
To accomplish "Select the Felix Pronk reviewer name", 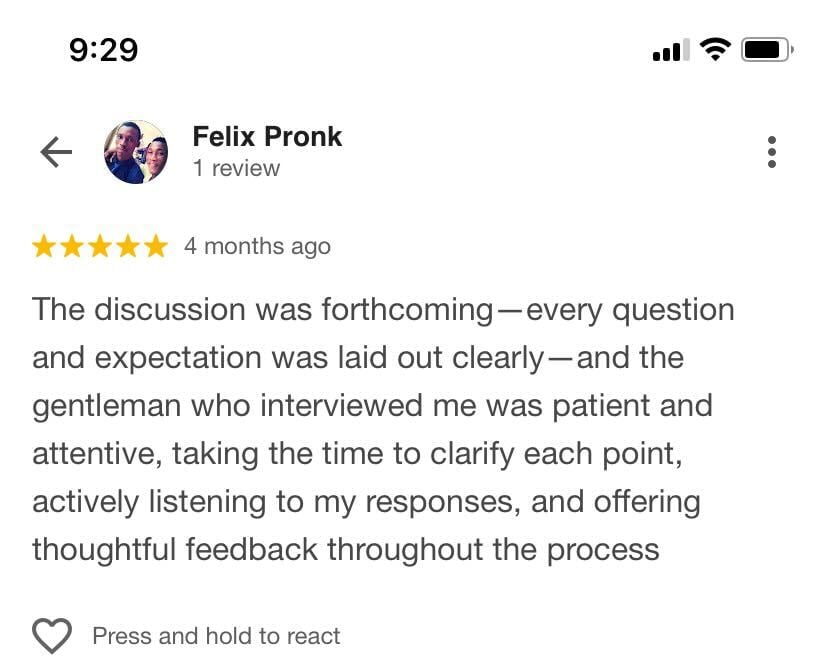I will click(x=267, y=137).
